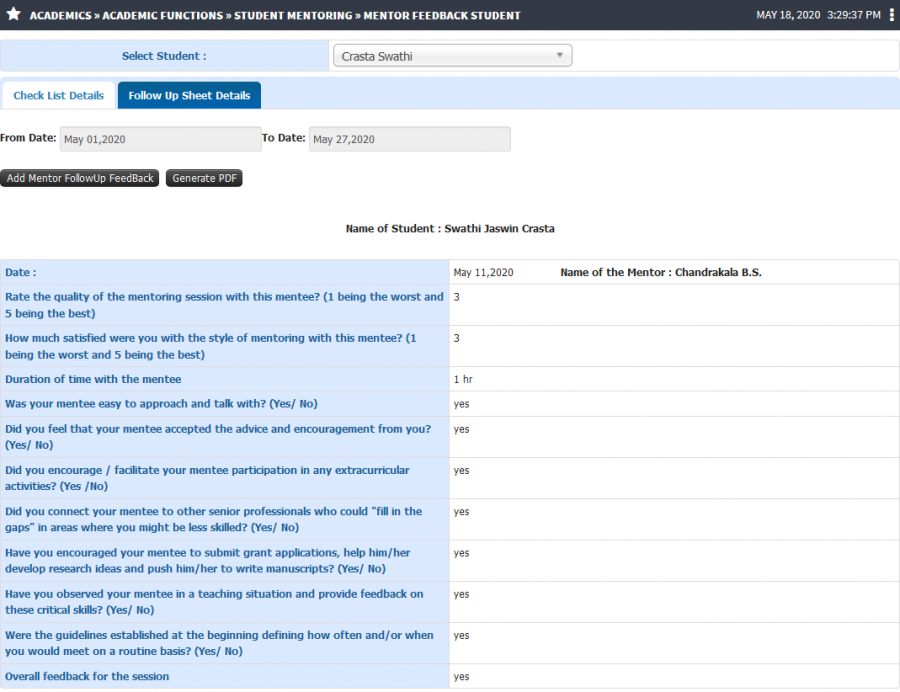900x692 pixels.
Task: Click the May 11,2020 date value
Action: tap(483, 273)
